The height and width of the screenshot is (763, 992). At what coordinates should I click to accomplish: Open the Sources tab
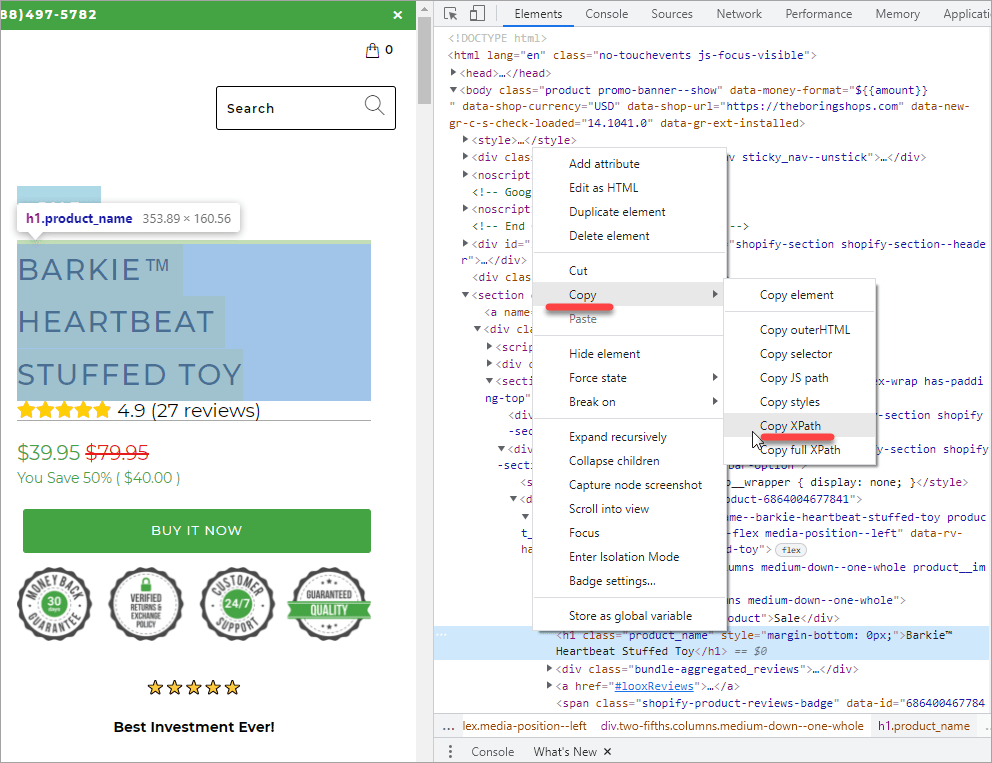[x=671, y=14]
